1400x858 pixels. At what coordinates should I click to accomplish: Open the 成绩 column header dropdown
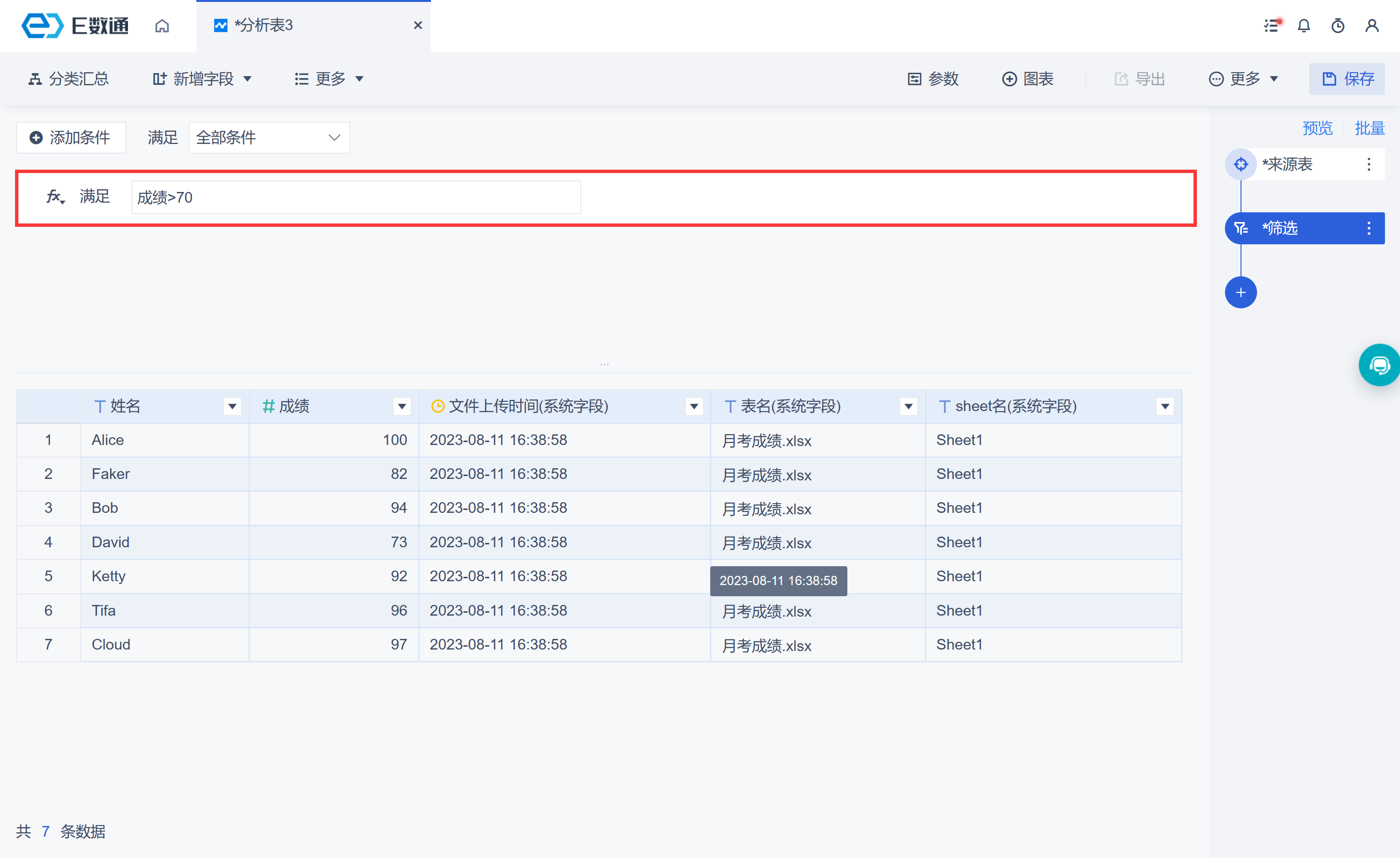[x=402, y=406]
